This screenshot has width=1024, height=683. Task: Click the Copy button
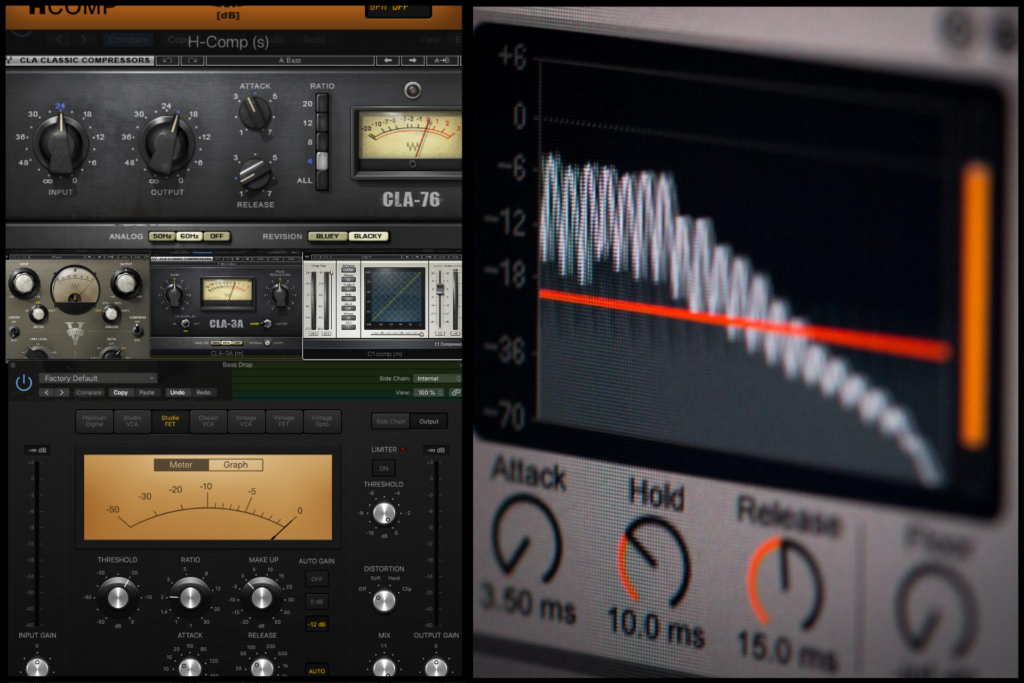coord(121,392)
